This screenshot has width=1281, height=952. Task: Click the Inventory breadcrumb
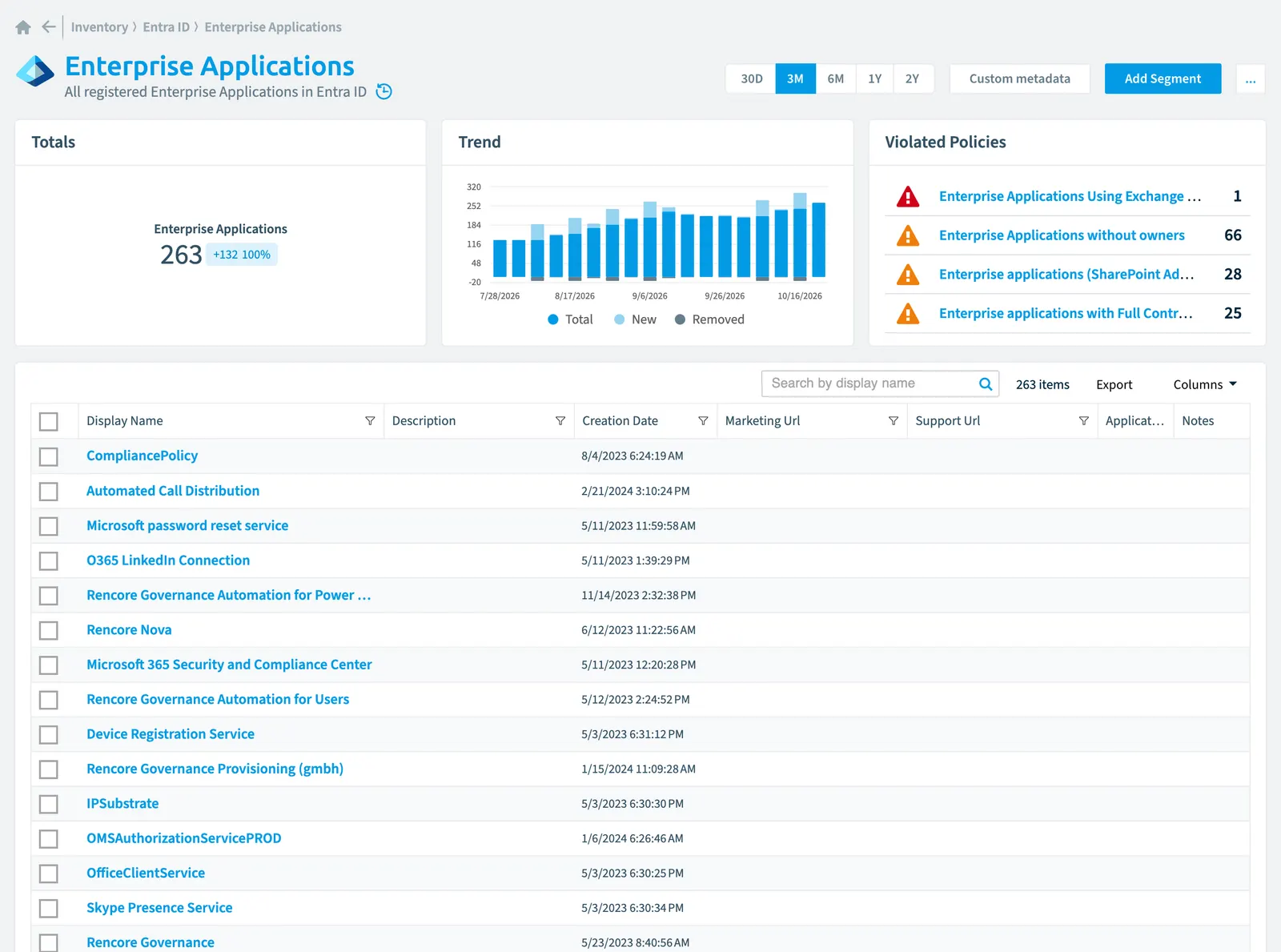tap(99, 27)
